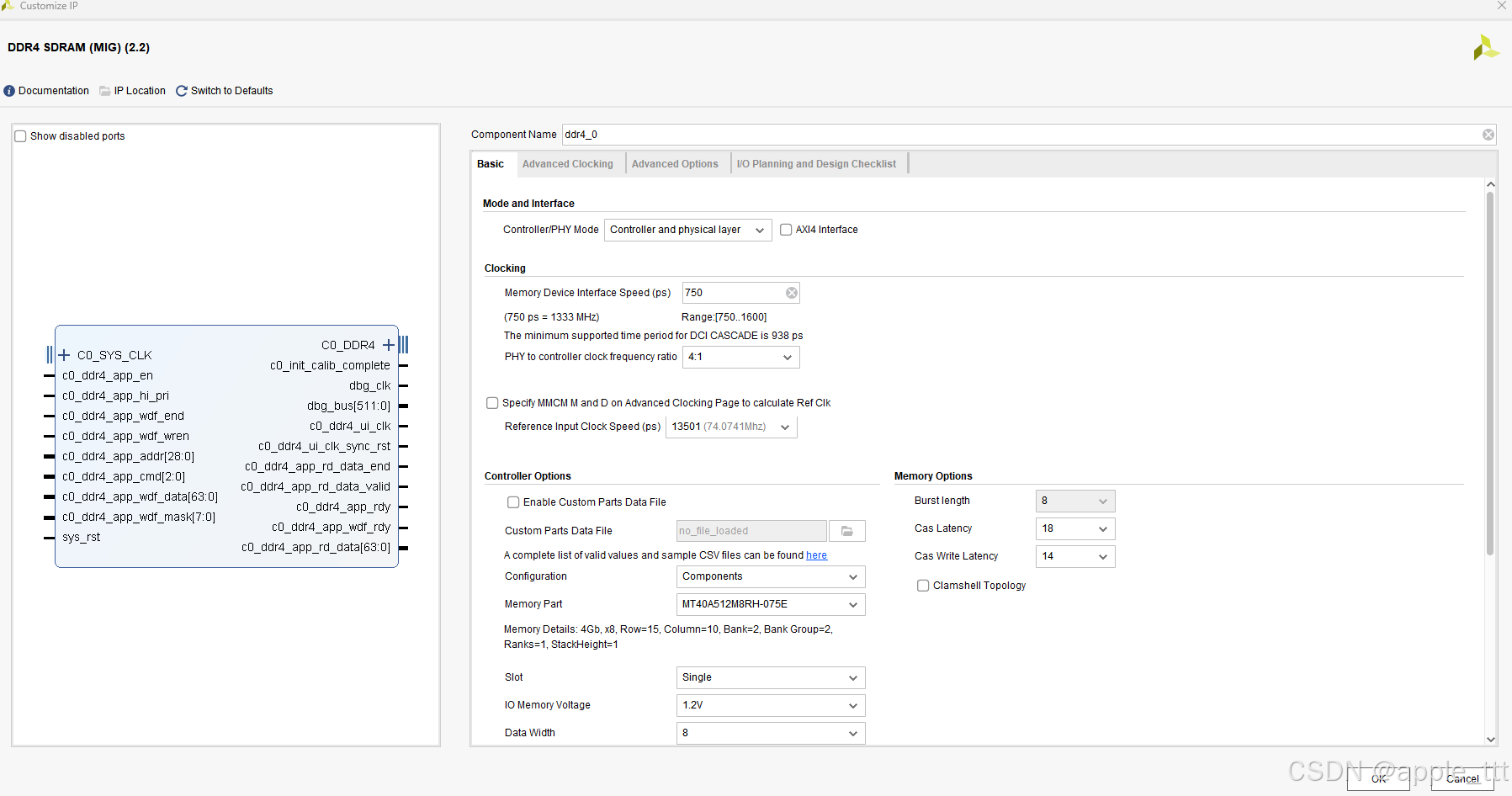Screen dimensions: 1512x796
Task: Open the Slot dropdown
Action: pyautogui.click(x=771, y=677)
